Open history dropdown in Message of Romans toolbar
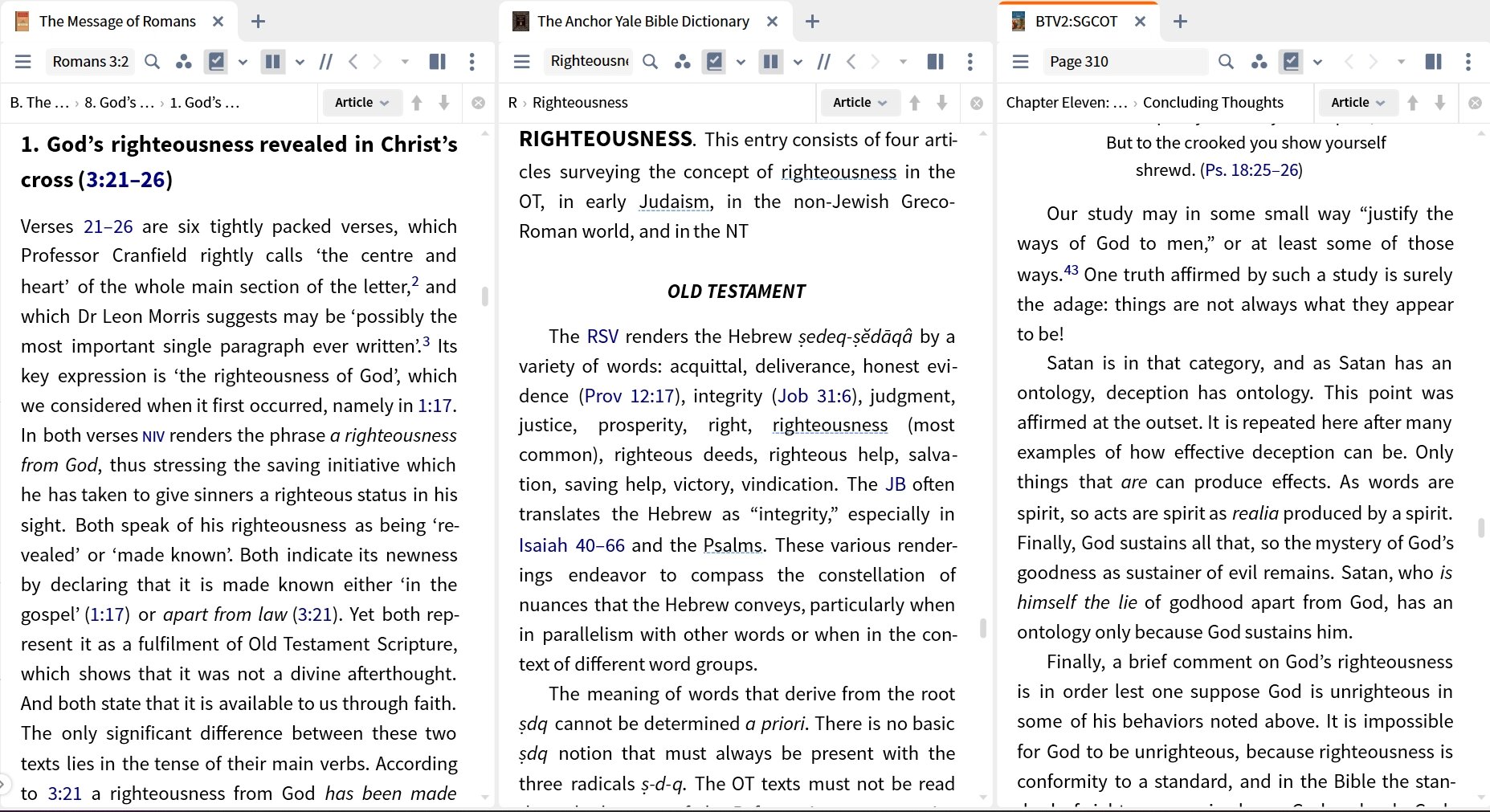 coord(405,62)
